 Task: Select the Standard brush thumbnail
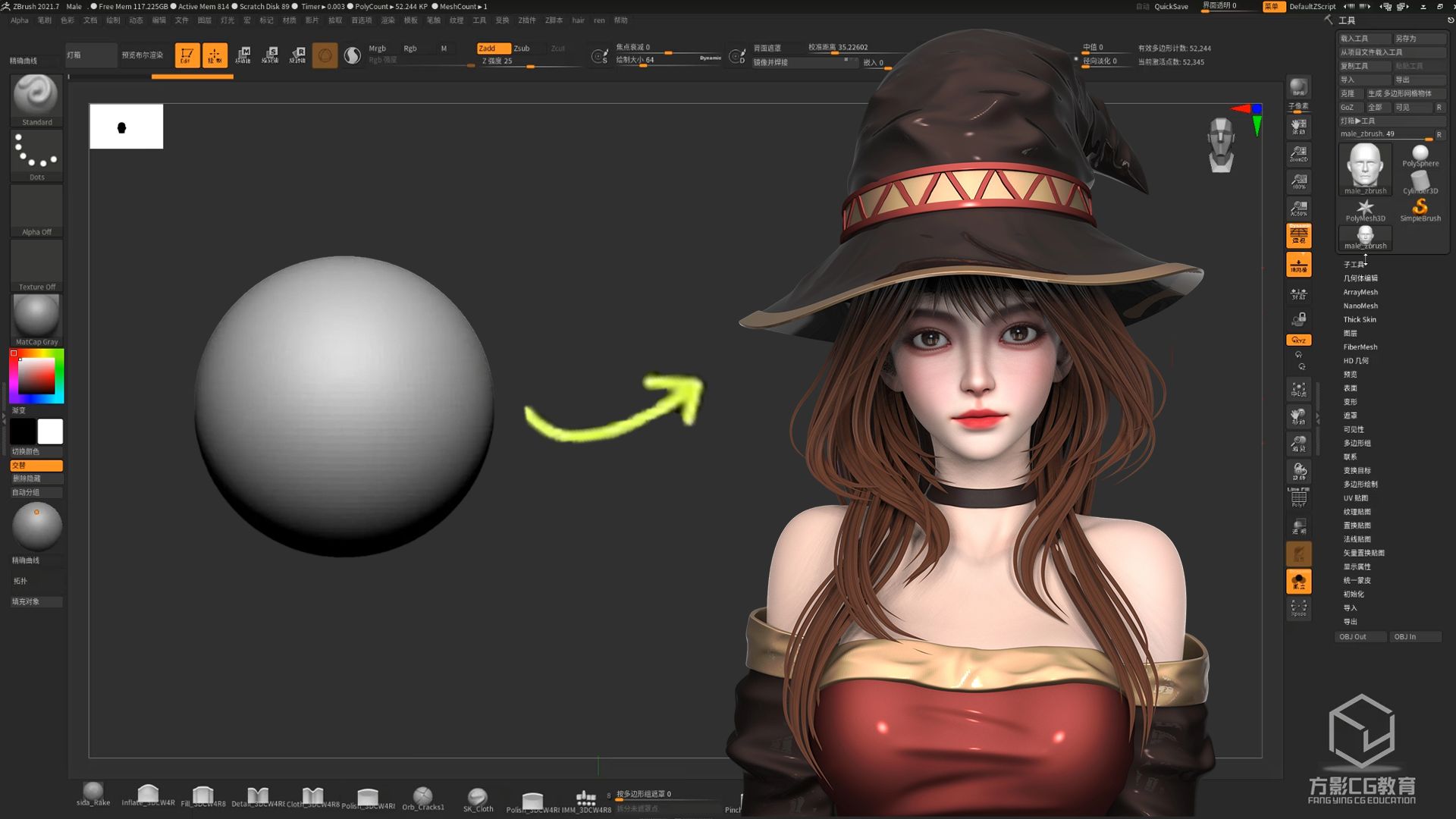click(36, 99)
